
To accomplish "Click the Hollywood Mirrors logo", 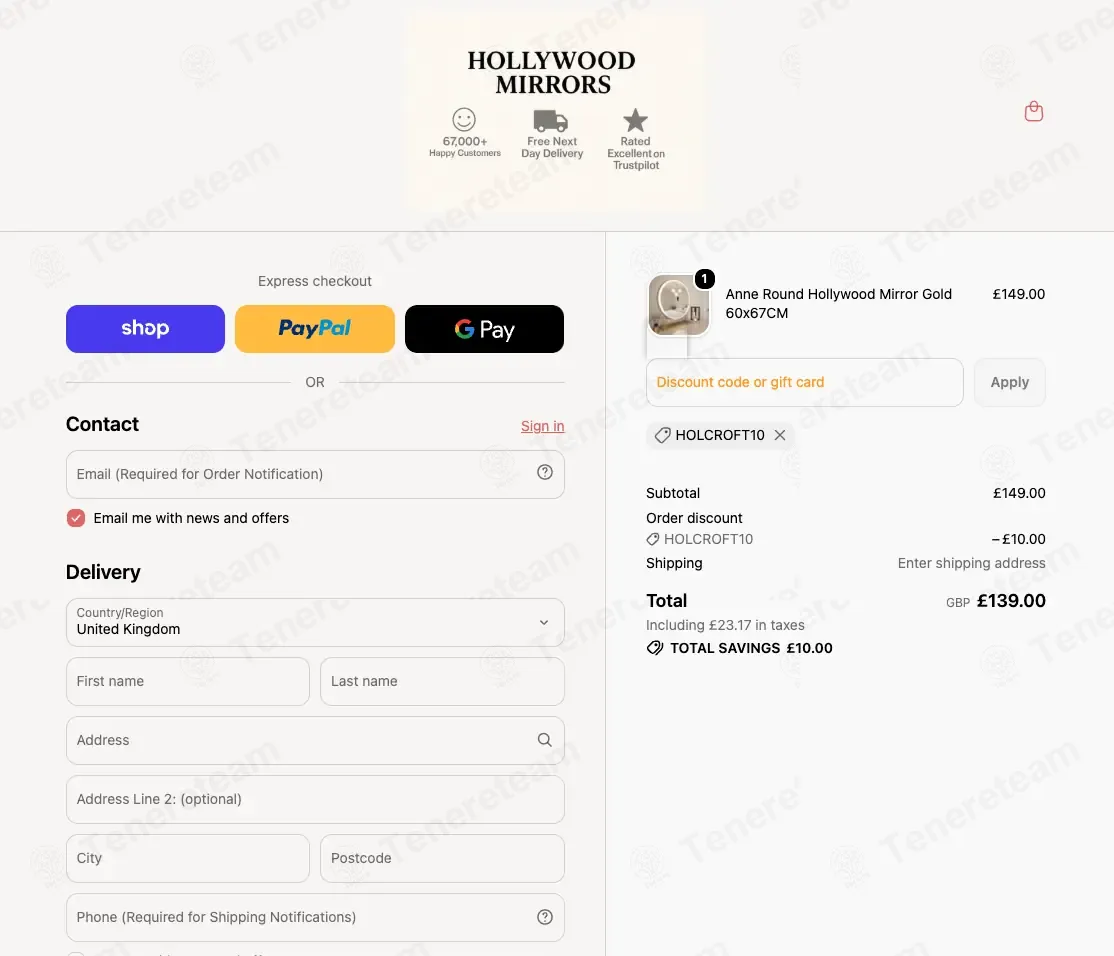I will (x=552, y=72).
